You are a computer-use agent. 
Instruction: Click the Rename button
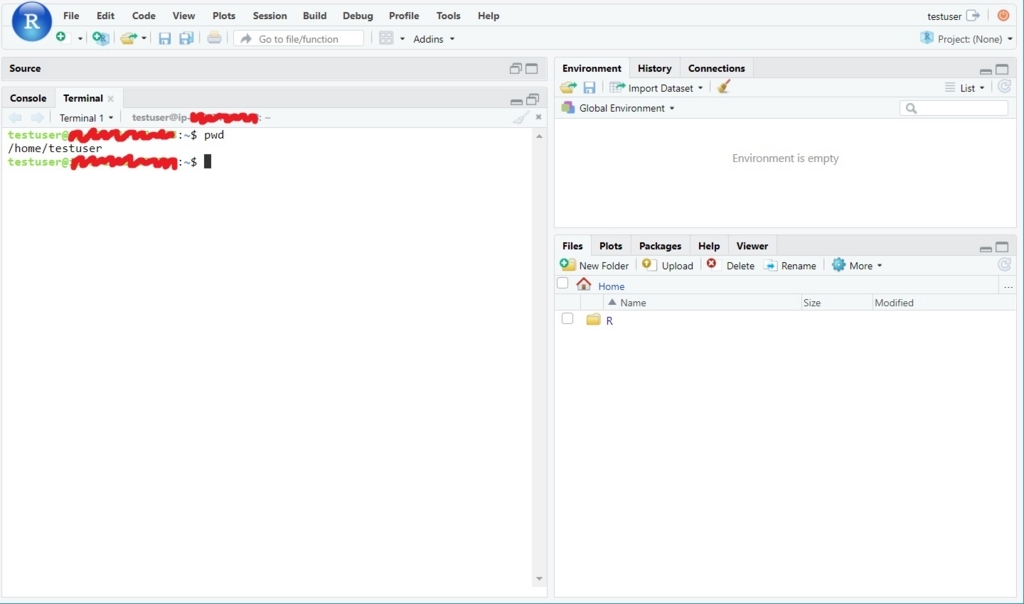[x=790, y=265]
